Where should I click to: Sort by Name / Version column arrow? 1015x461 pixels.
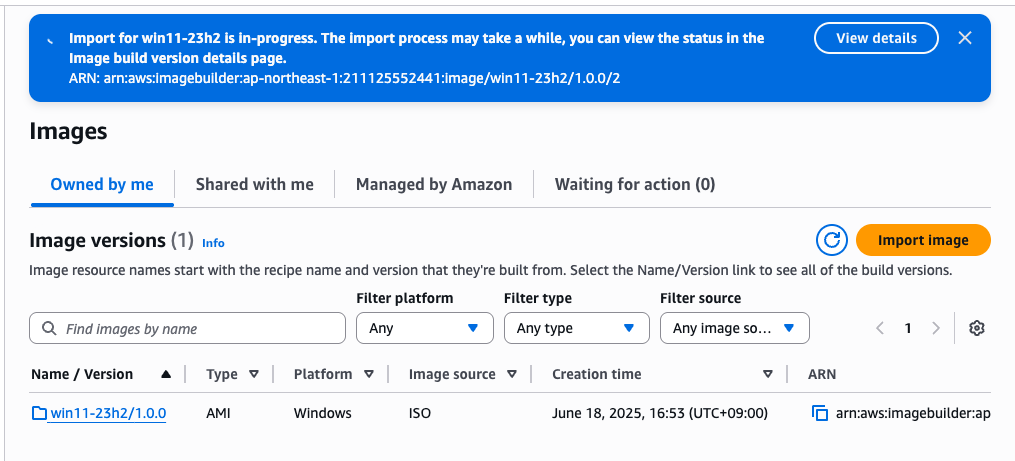click(x=166, y=374)
